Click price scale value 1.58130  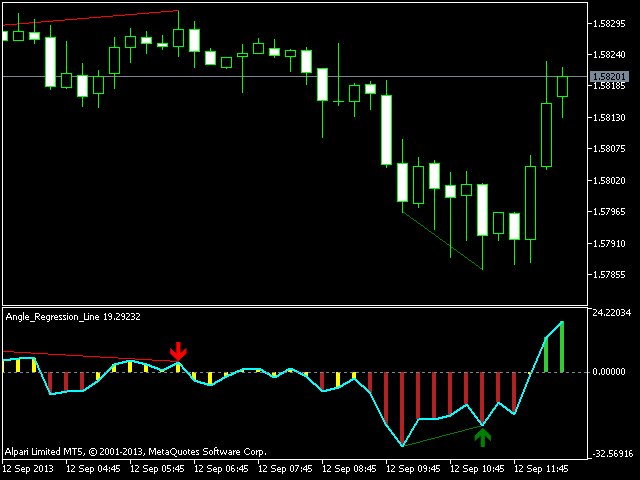pyautogui.click(x=609, y=118)
